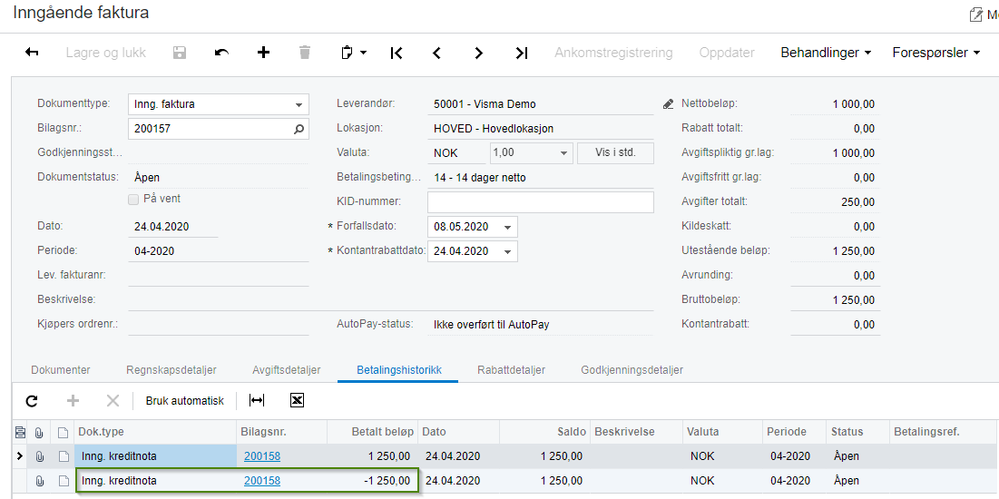Click the Vis i std. button
Screen dimensions: 999x499
pos(615,154)
